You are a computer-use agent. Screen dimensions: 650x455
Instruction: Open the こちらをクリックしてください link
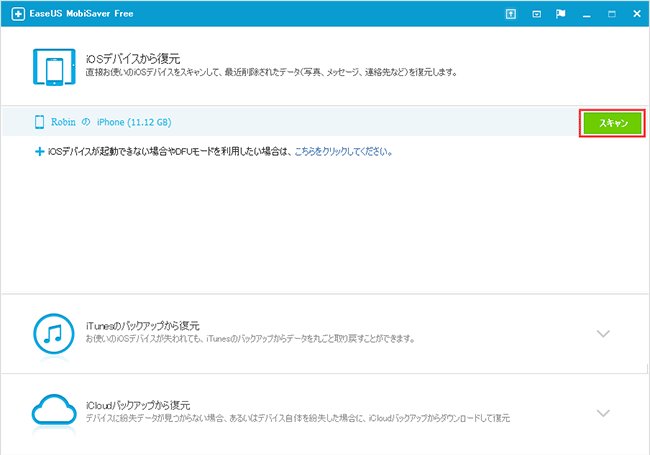click(343, 152)
